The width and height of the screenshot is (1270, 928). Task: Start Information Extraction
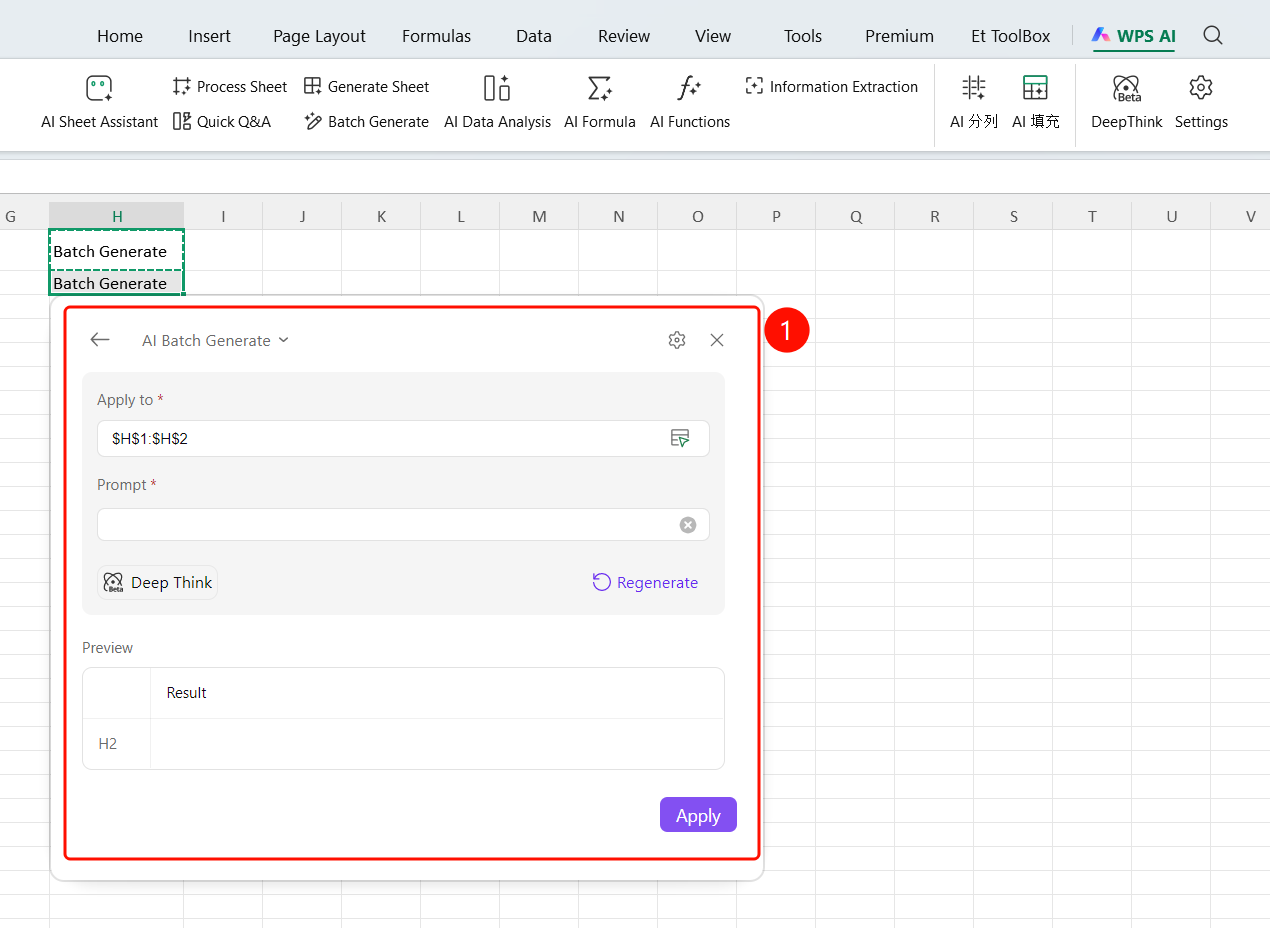click(x=831, y=87)
